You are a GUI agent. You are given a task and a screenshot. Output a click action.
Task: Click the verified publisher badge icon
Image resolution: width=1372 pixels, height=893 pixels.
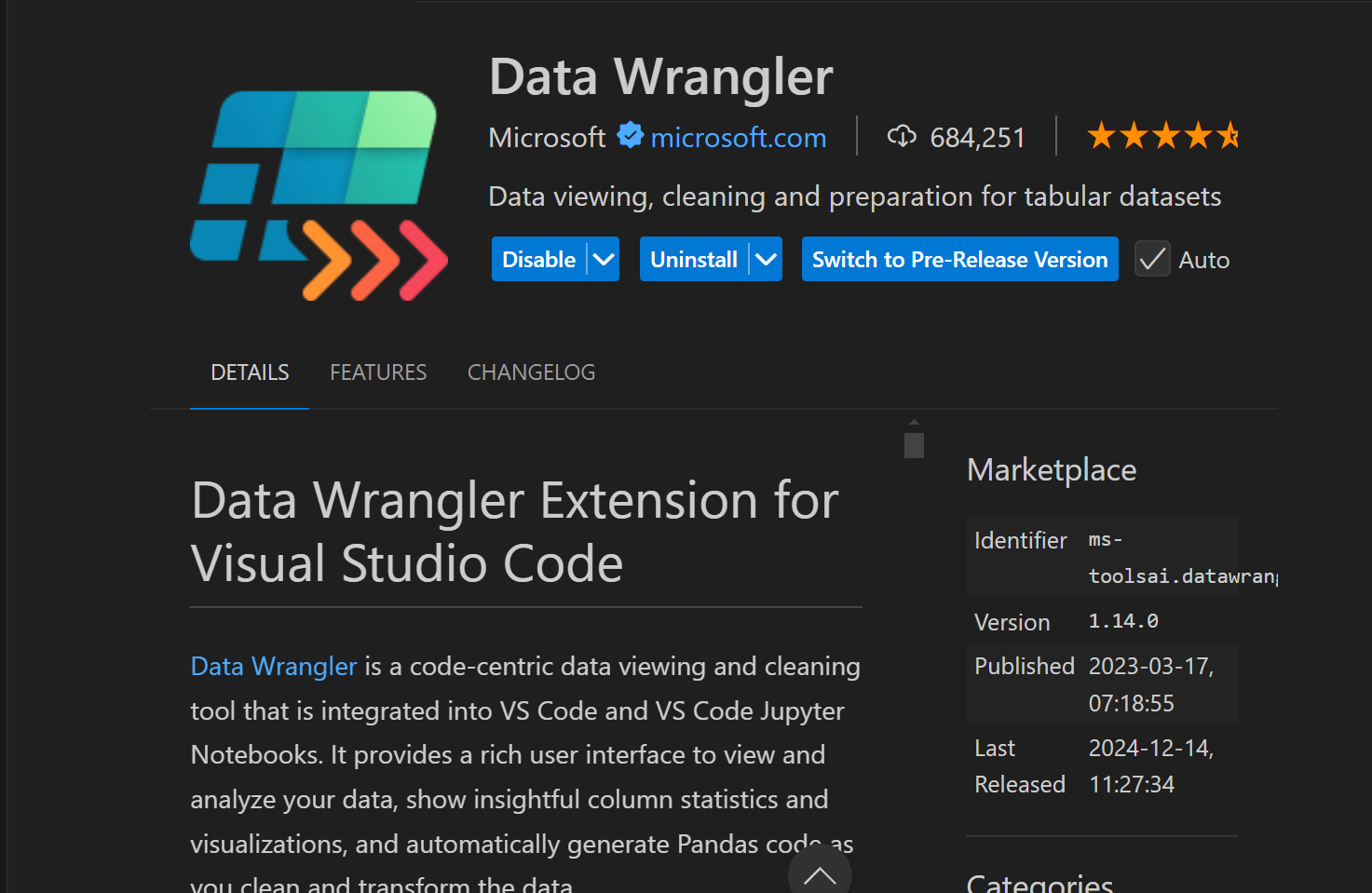point(631,136)
